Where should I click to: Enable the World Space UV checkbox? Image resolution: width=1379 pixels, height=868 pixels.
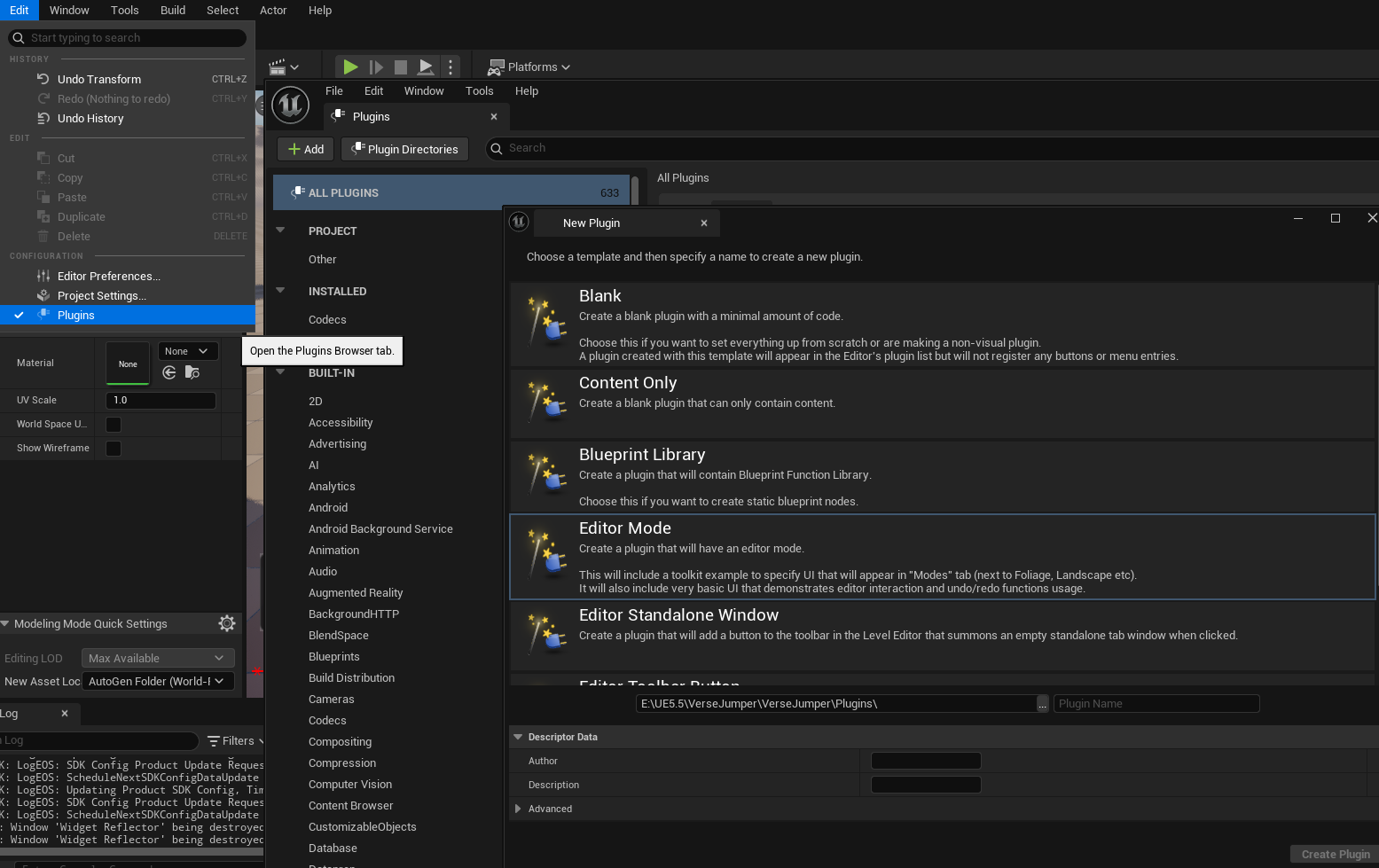pos(114,425)
